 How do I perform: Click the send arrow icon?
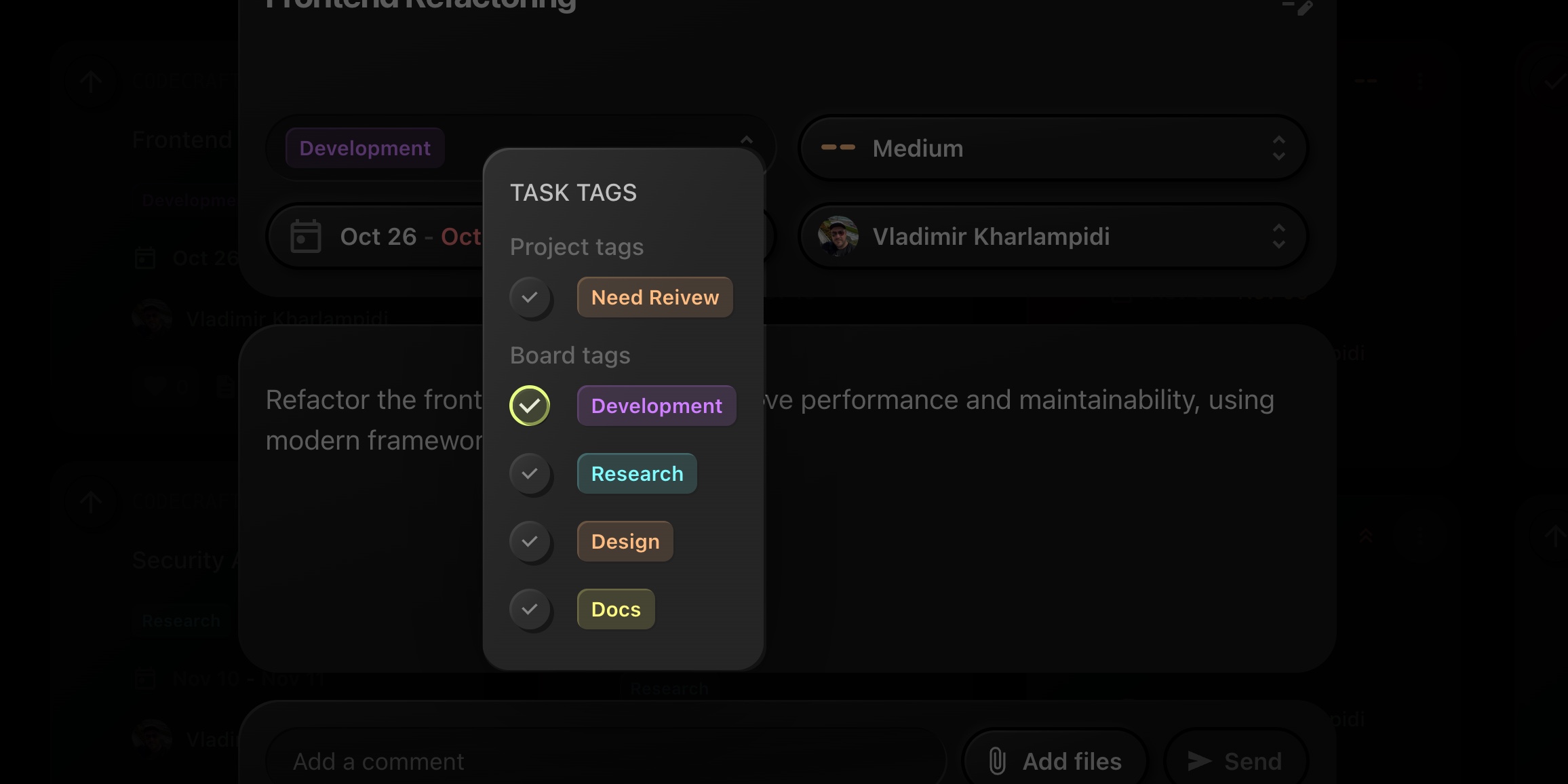point(1200,760)
